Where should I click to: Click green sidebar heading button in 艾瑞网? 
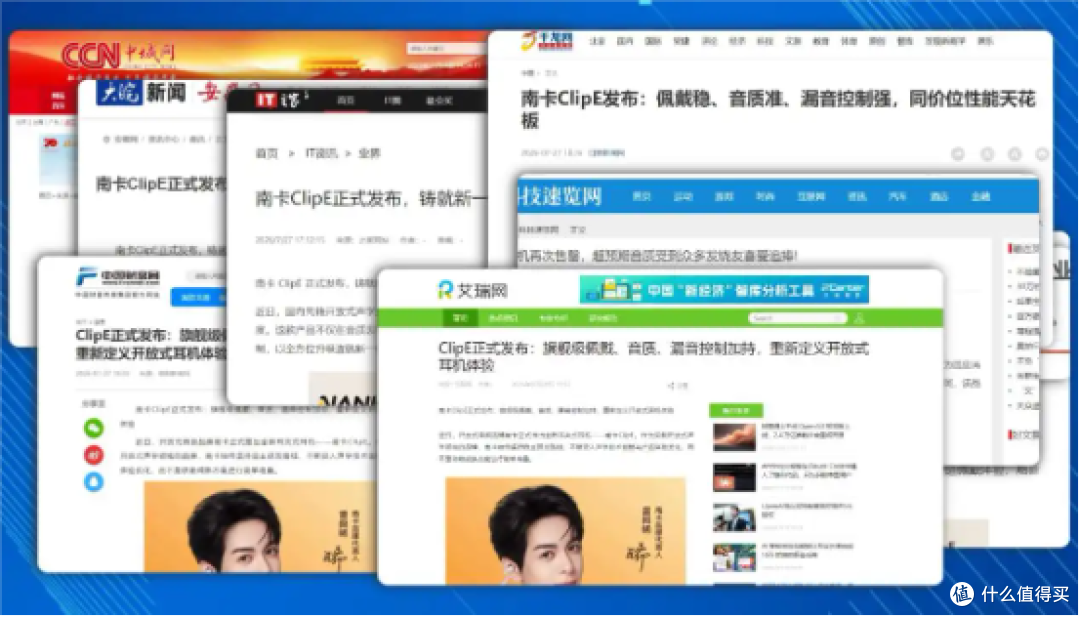[x=736, y=411]
